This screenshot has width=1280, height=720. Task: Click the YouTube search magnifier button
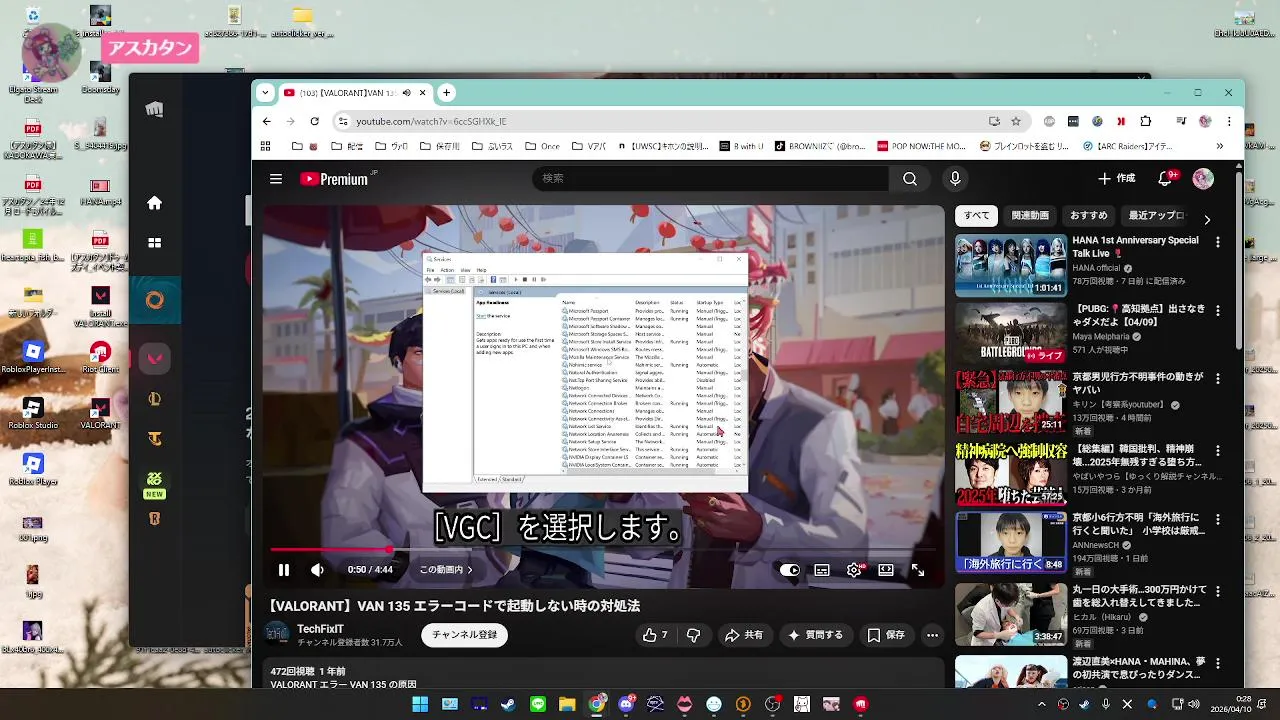[x=910, y=179]
